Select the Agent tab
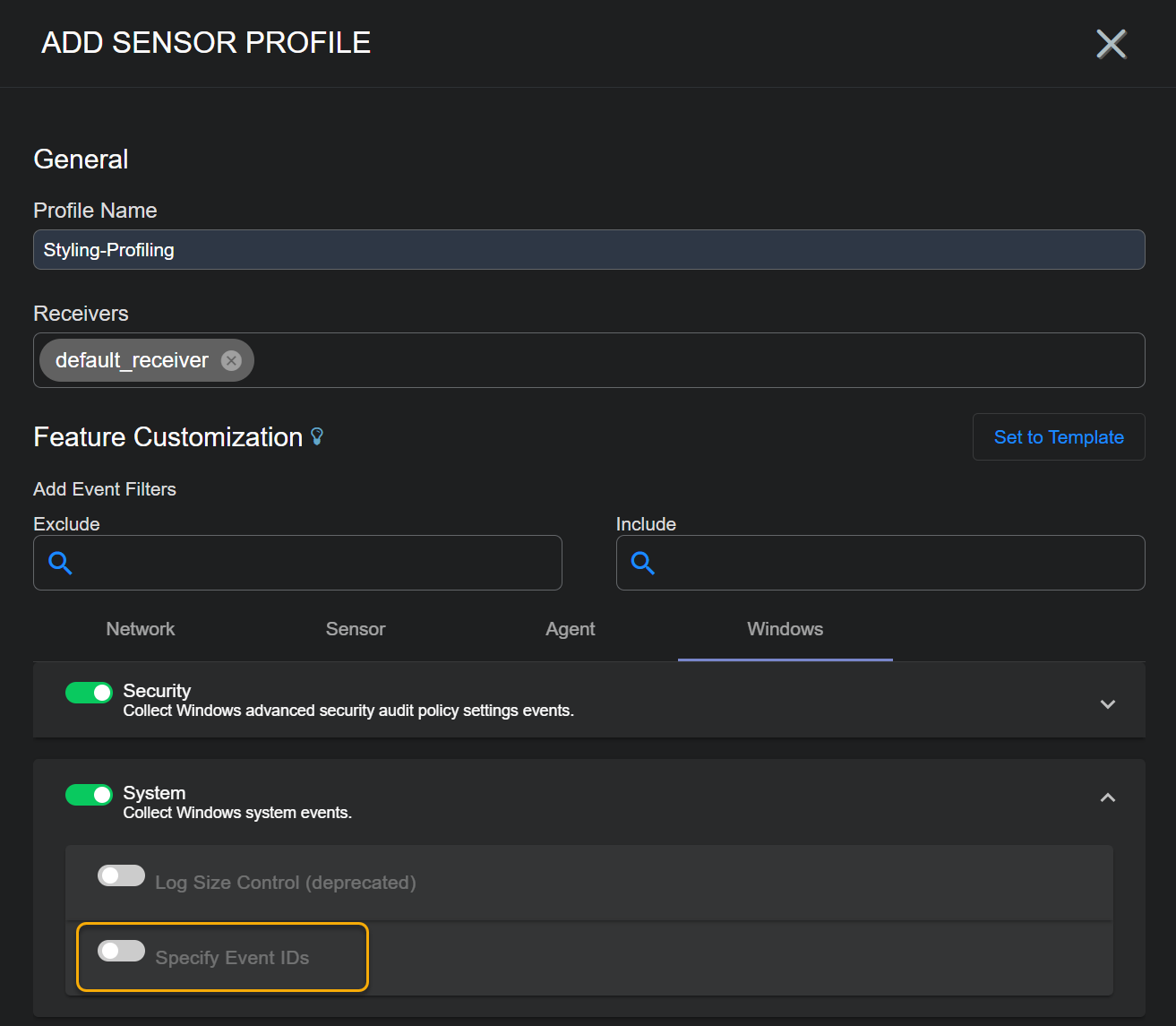 tap(571, 629)
